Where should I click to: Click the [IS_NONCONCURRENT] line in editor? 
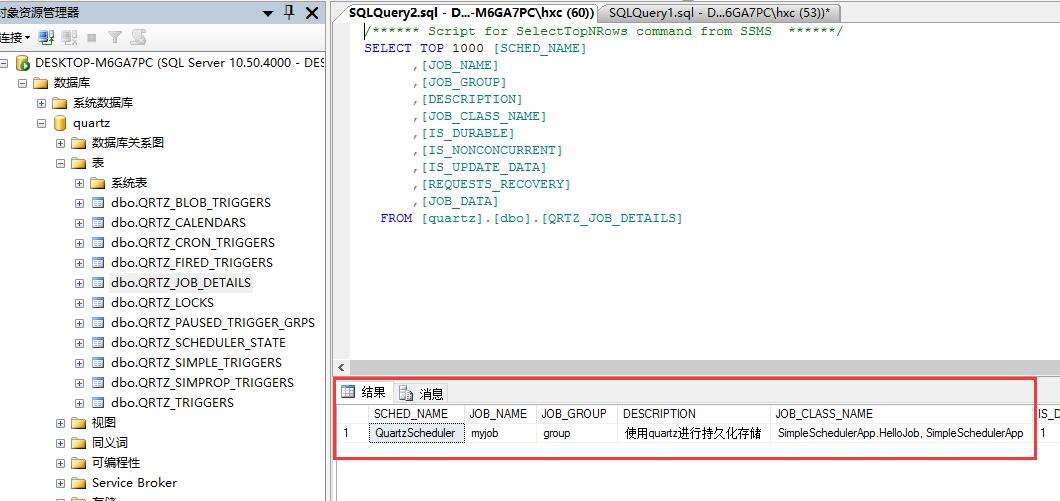tap(488, 150)
